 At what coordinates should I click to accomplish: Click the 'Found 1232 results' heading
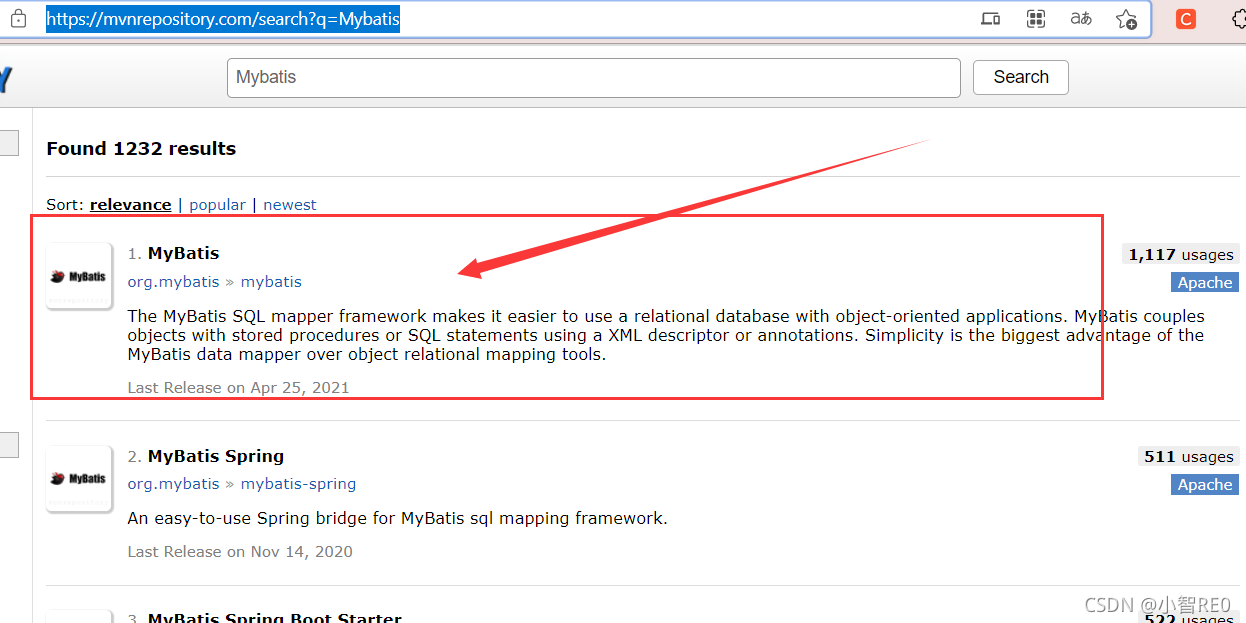coord(141,148)
